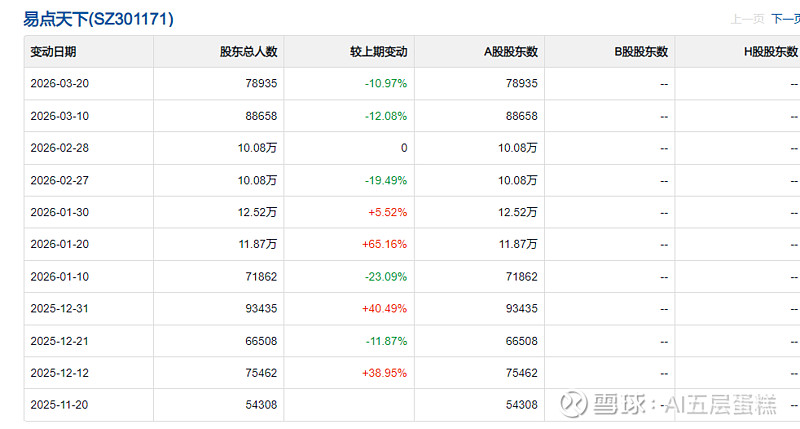The width and height of the screenshot is (800, 429).
Task: Click date cell 2026-03-10
Action: (x=60, y=116)
